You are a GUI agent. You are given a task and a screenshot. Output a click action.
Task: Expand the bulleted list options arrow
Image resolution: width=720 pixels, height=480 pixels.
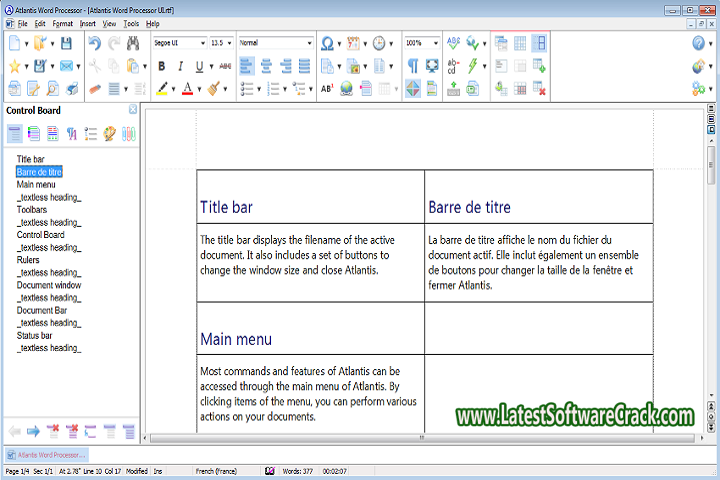[x=259, y=89]
